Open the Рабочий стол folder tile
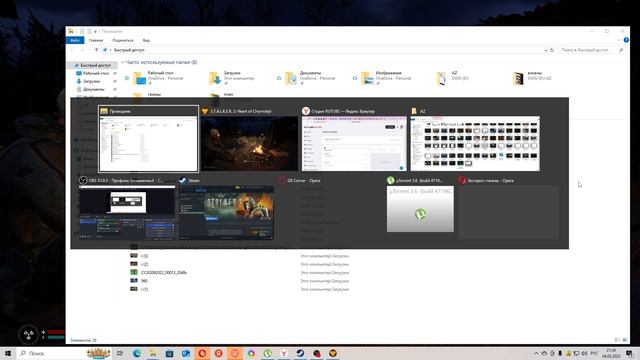This screenshot has width=640, height=360. click(x=158, y=78)
